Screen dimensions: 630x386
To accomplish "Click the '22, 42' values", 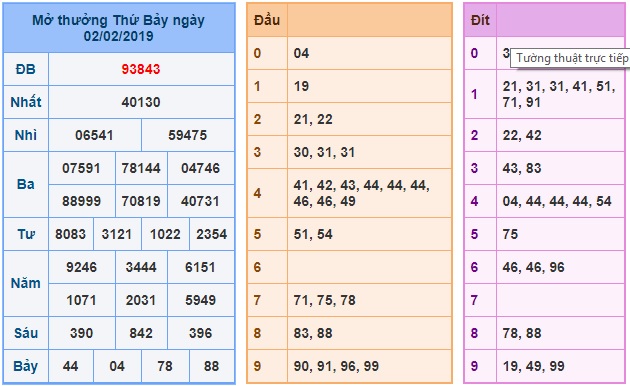I will pos(522,135).
